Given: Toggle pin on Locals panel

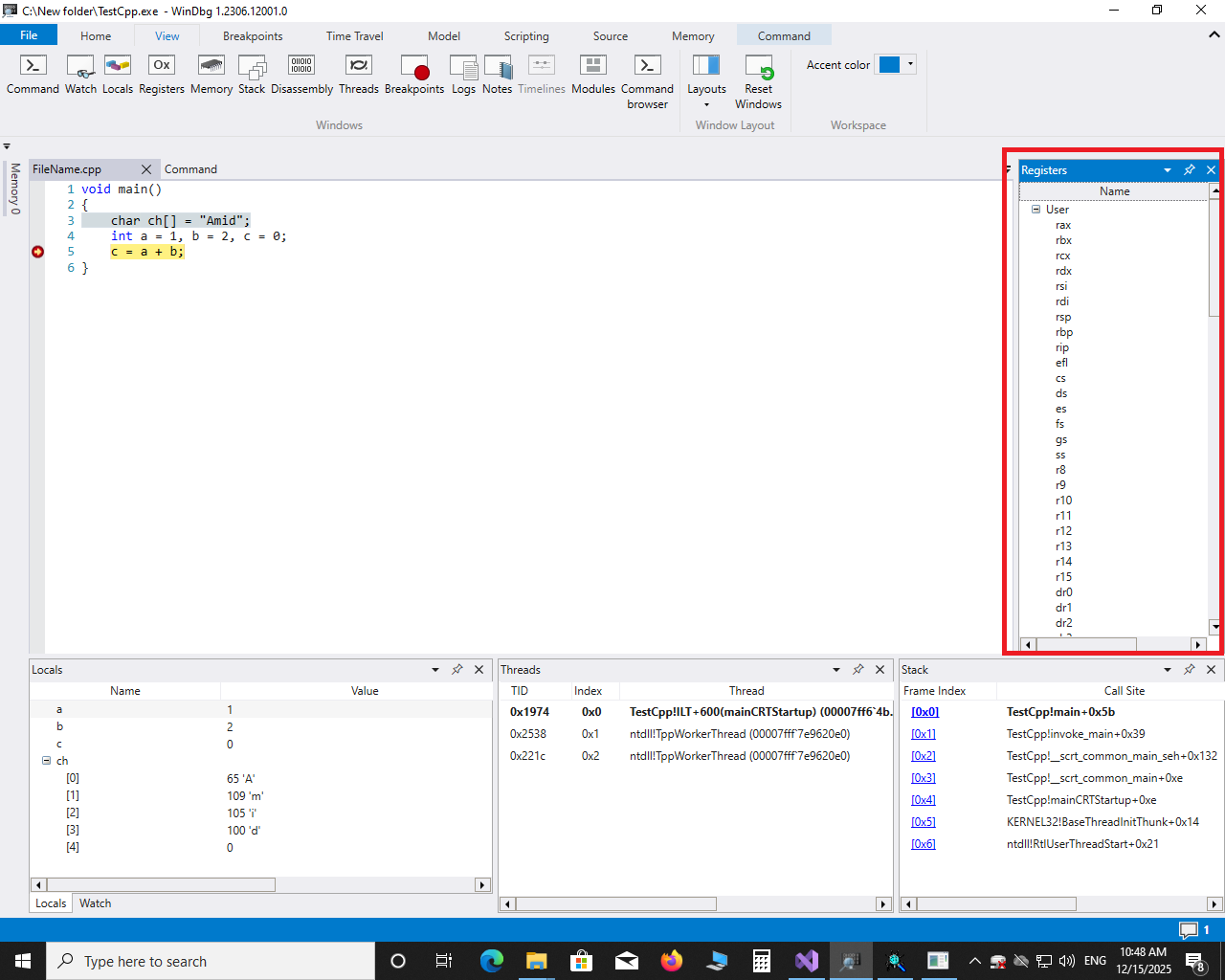Looking at the screenshot, I should (457, 670).
